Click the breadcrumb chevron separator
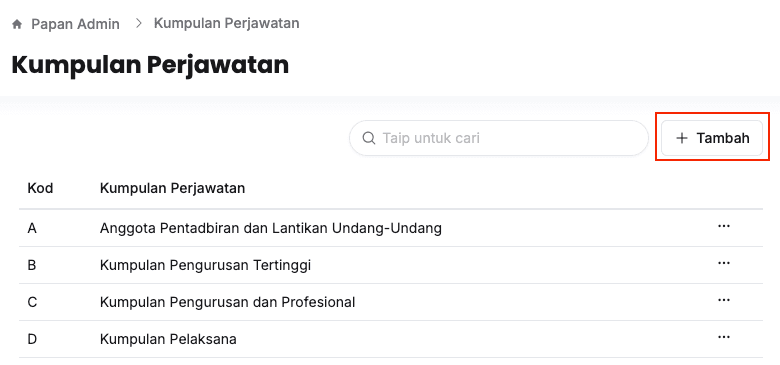 (x=139, y=23)
